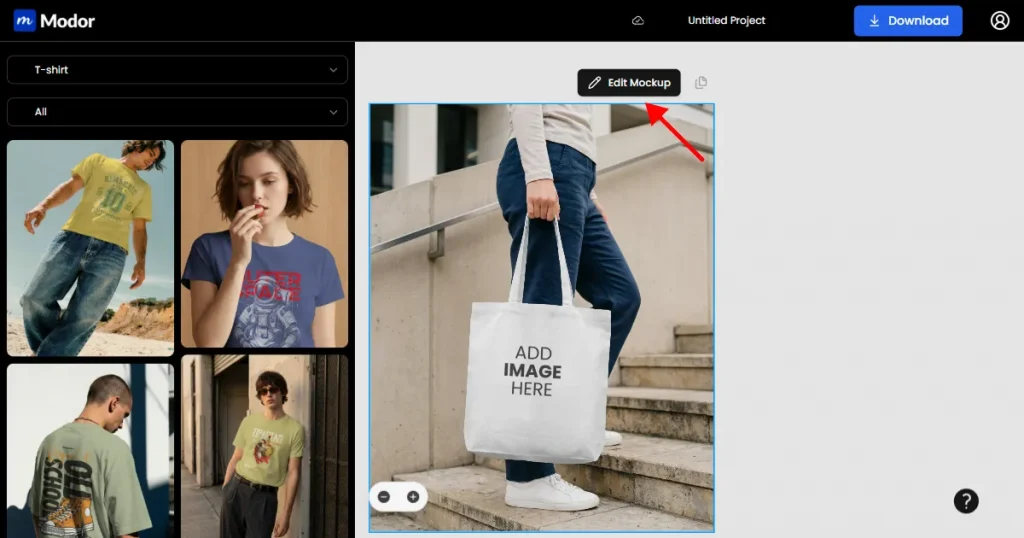1024x538 pixels.
Task: Select the sunglasses man olive t-shirt mockup
Action: pos(264,446)
